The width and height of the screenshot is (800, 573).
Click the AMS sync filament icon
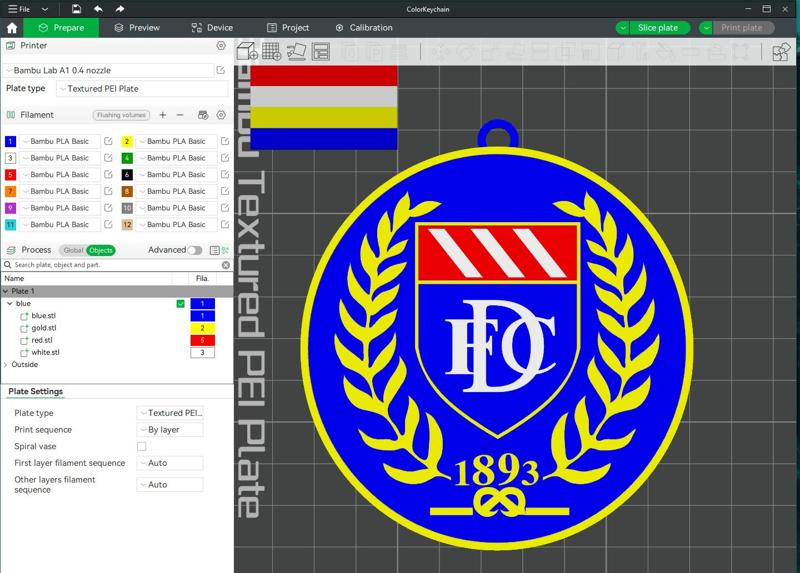(x=203, y=115)
